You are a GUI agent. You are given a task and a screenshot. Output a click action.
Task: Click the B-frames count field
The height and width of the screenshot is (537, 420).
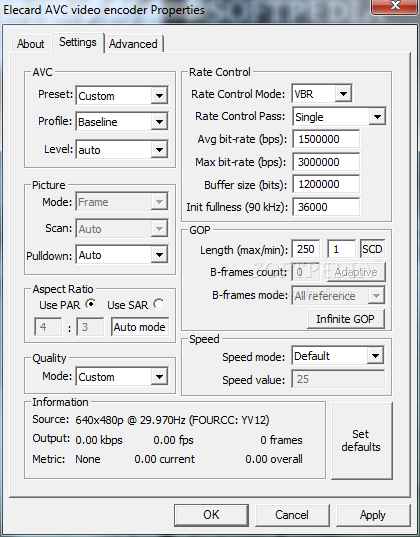click(306, 272)
